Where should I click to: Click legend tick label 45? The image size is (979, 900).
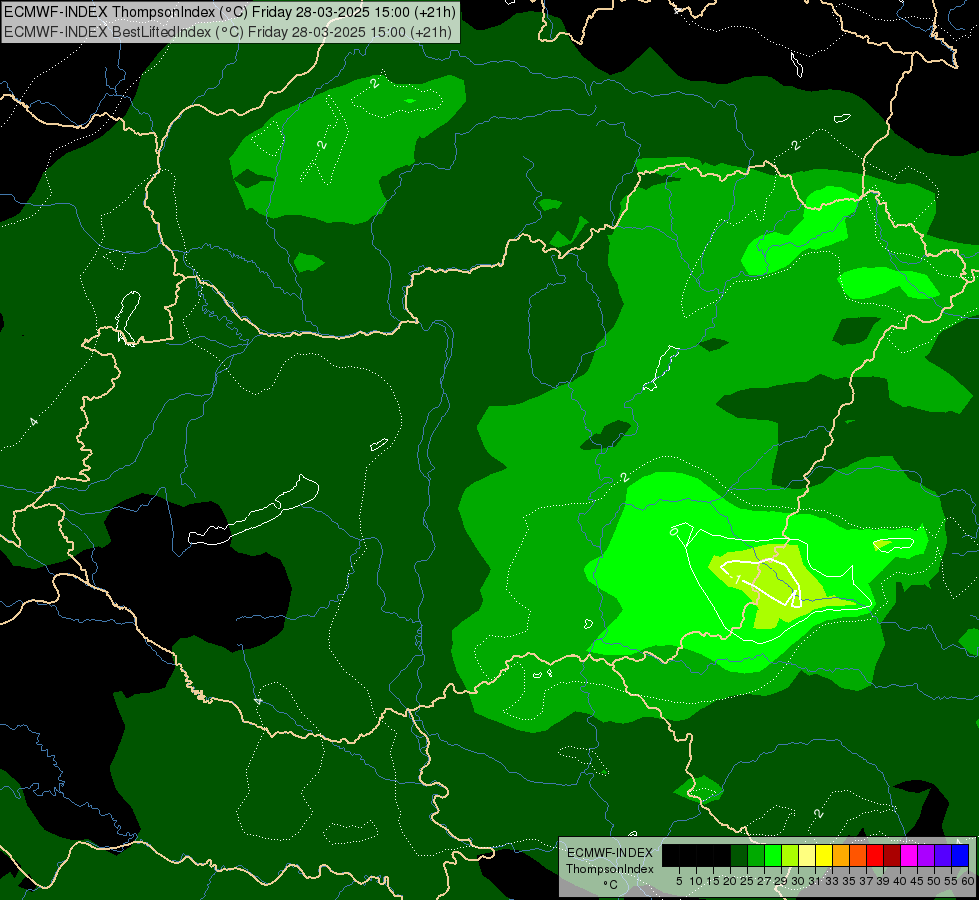(x=917, y=881)
